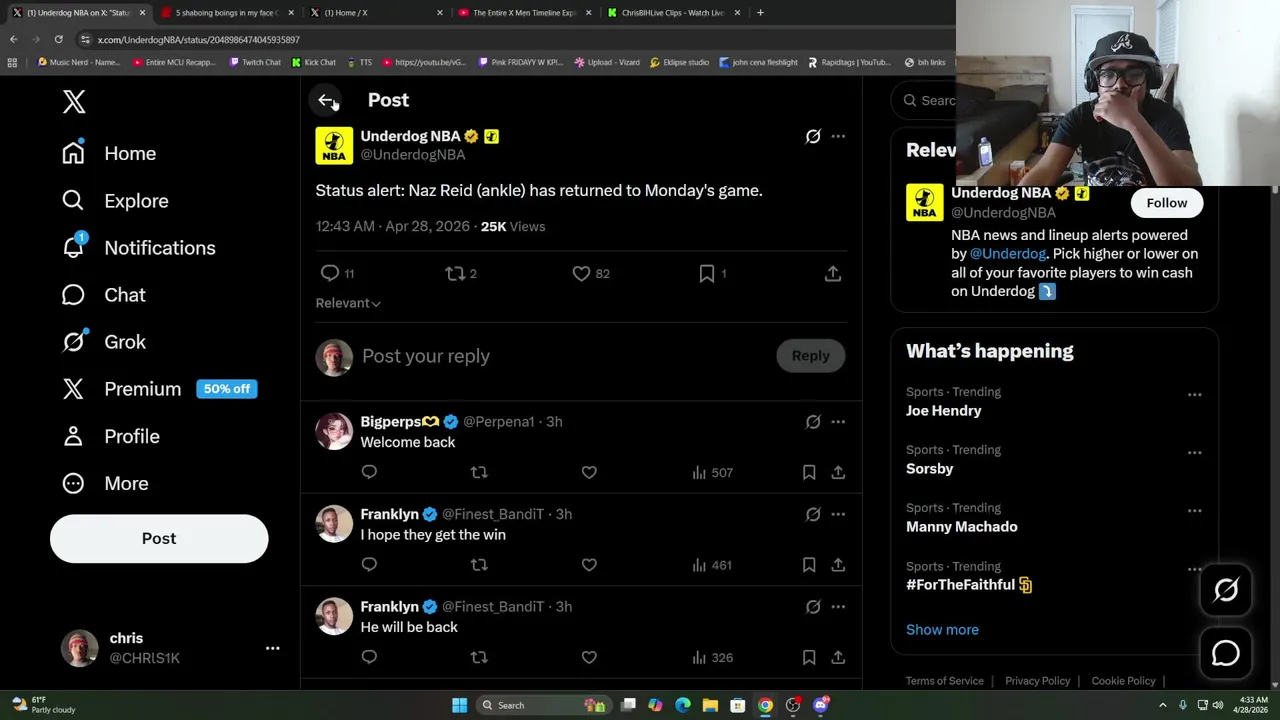Ask Grok about 'He will be back' reply
This screenshot has width=1280, height=720.
click(813, 607)
